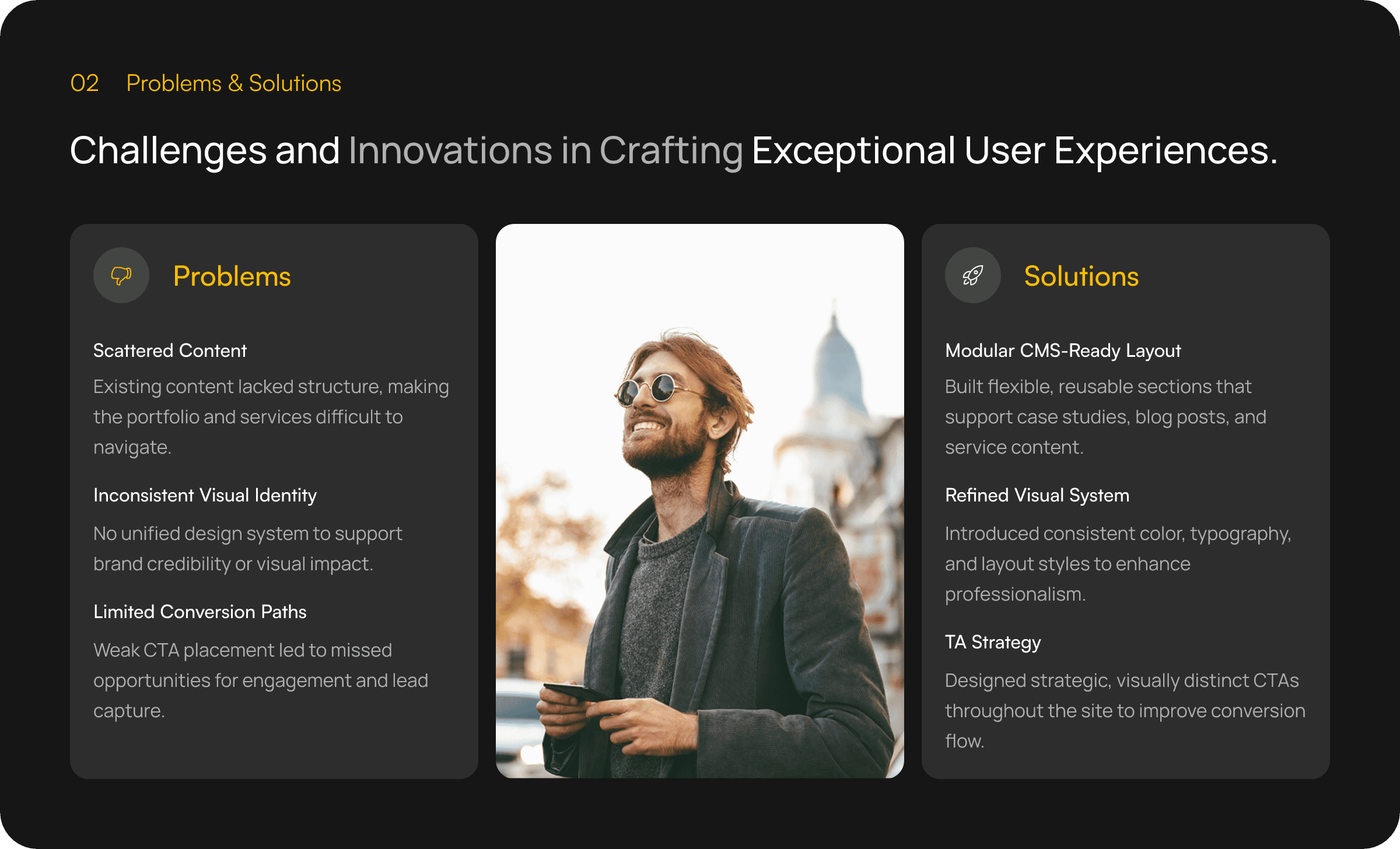Click the 'Introduced consistent color, typography' paragraph
Viewport: 1400px width, 849px height.
[x=1118, y=564]
